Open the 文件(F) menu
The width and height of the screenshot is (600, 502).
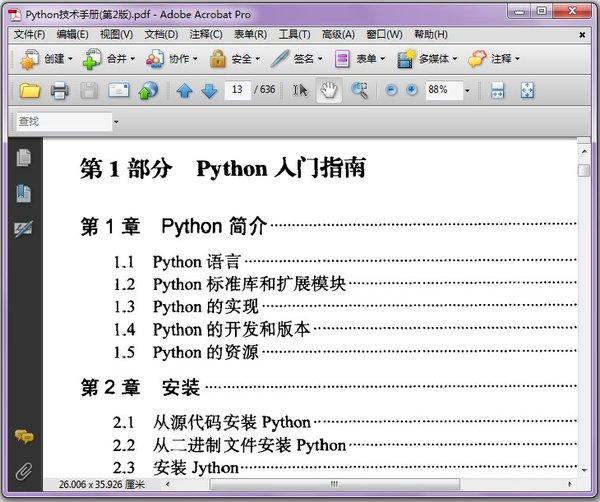coord(29,35)
